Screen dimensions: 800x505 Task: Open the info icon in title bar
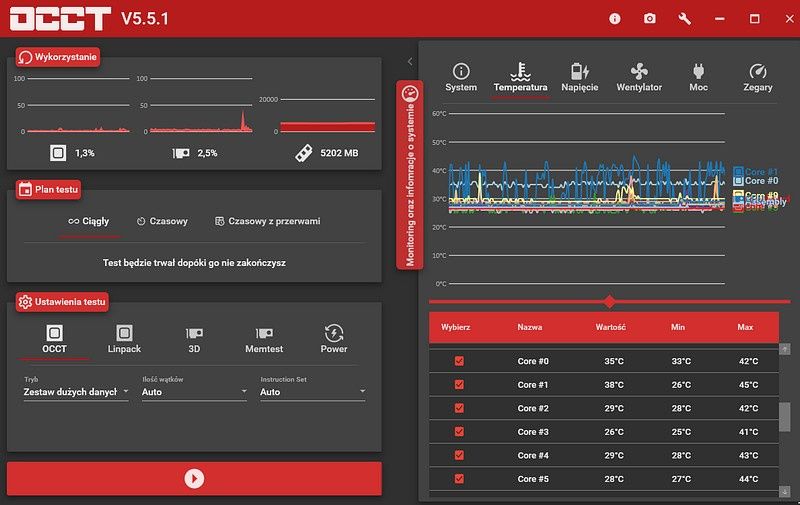point(615,19)
